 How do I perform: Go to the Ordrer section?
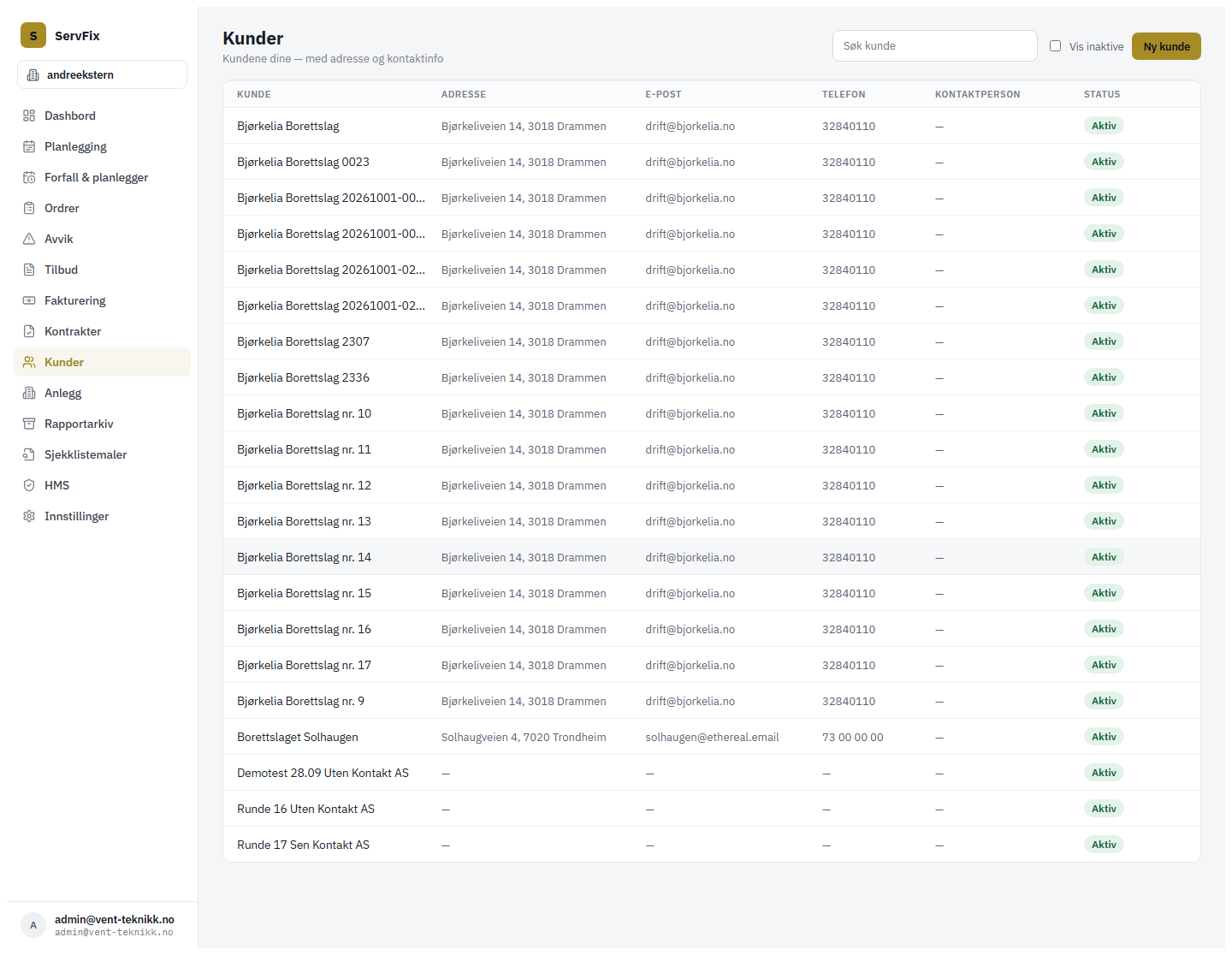(x=102, y=208)
